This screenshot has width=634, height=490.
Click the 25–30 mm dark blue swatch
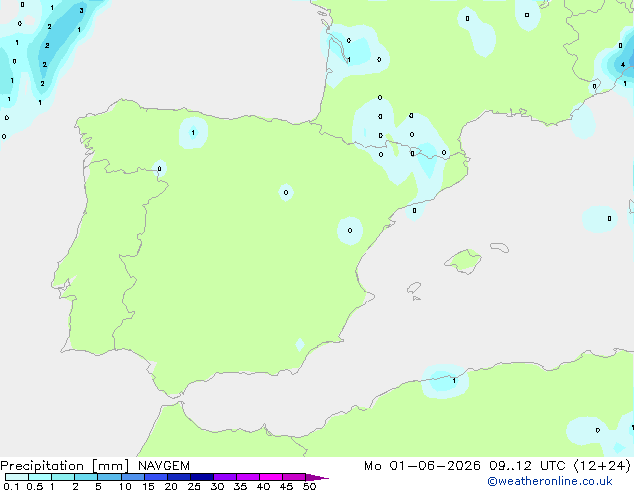tap(201, 477)
